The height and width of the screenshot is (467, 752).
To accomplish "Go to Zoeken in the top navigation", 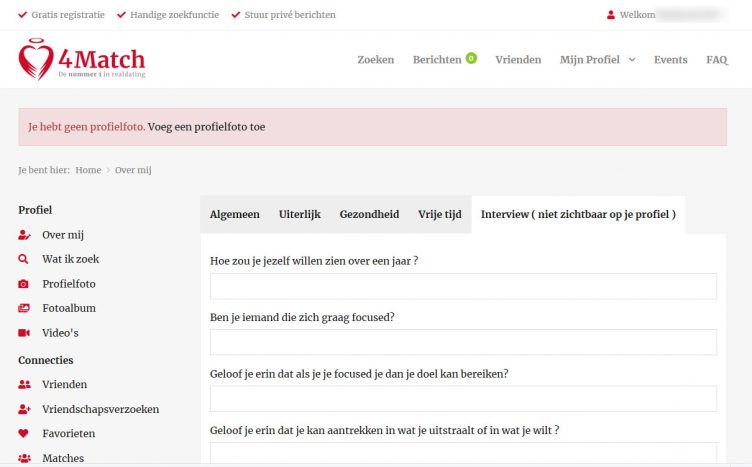I will click(x=375, y=60).
